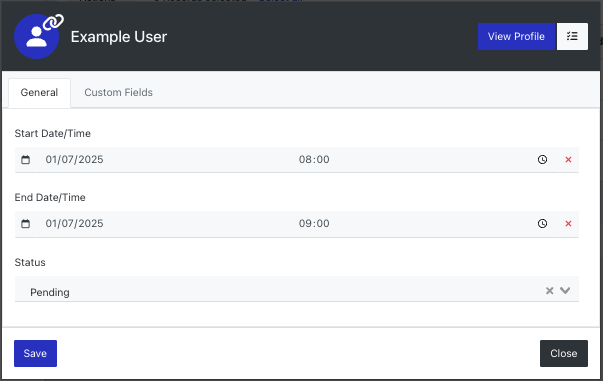Open the Start Date calendar icon
Image resolution: width=603 pixels, height=381 pixels.
tap(25, 160)
